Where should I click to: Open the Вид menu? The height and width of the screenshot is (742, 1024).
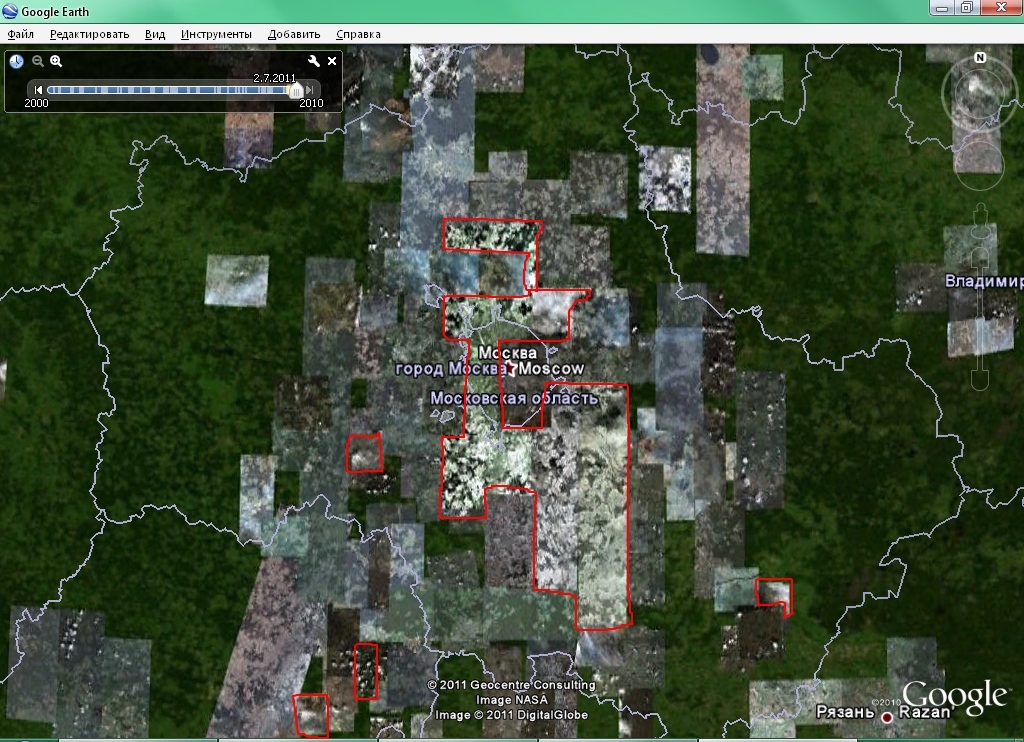click(x=155, y=34)
